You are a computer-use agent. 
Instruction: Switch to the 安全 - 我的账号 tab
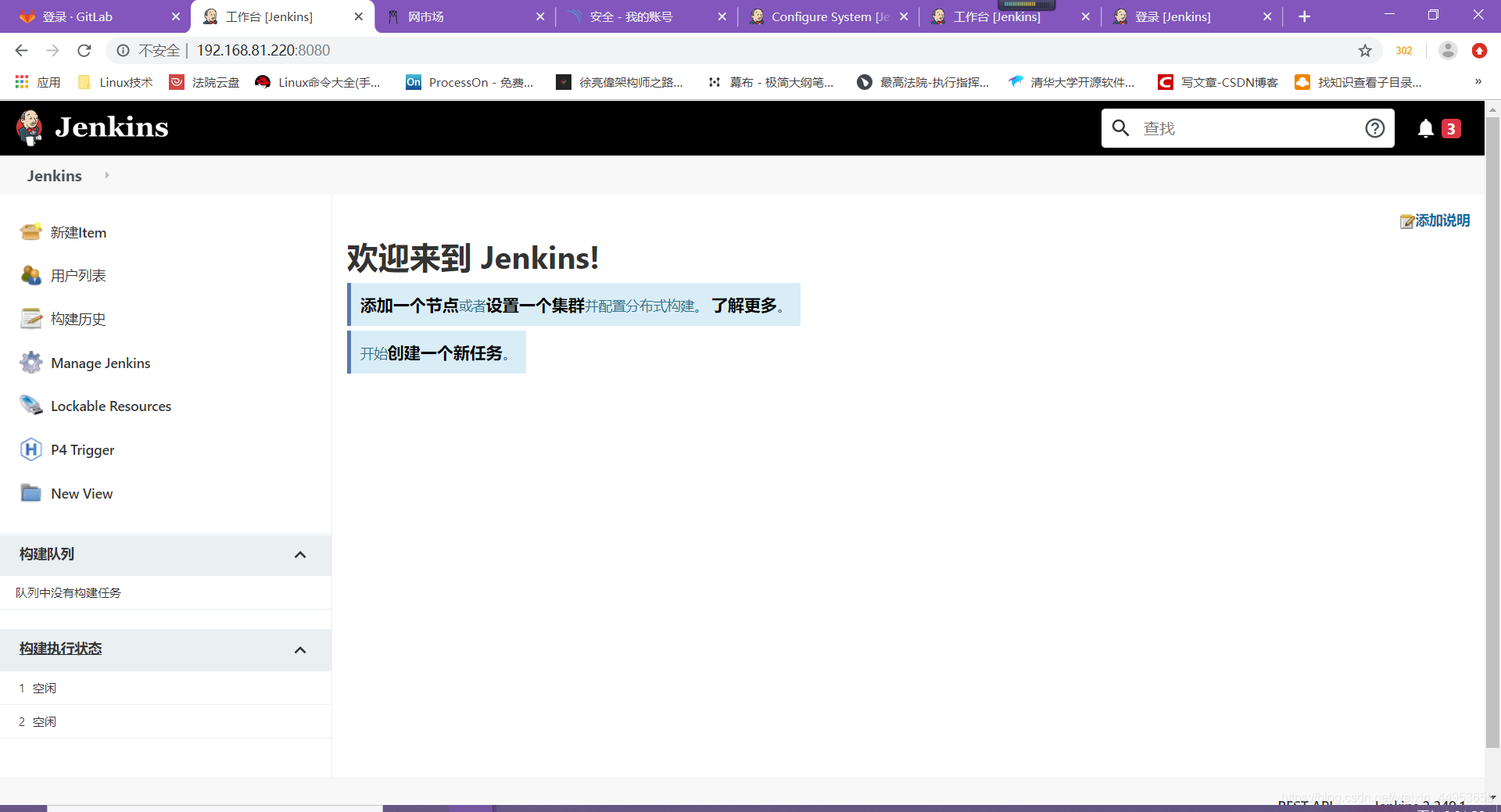coord(646,16)
